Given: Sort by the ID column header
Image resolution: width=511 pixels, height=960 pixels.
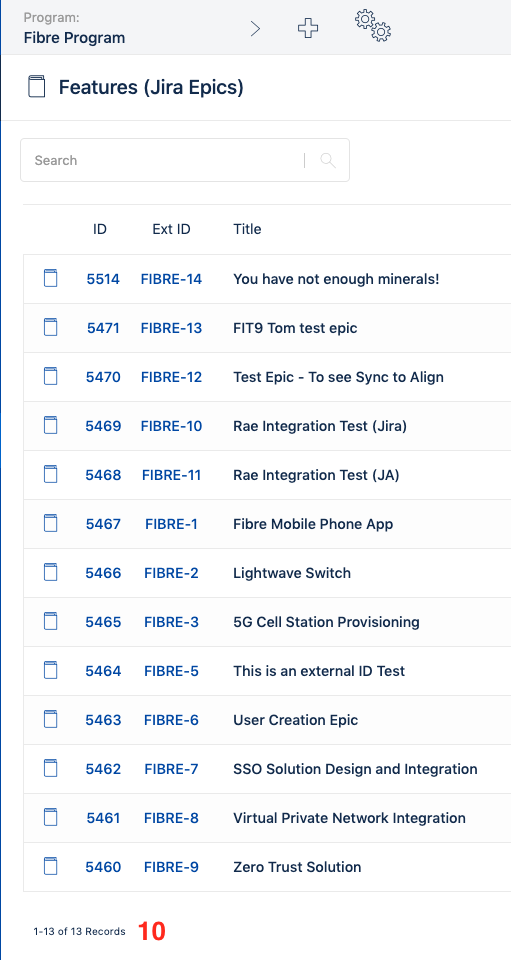Looking at the screenshot, I should [100, 229].
